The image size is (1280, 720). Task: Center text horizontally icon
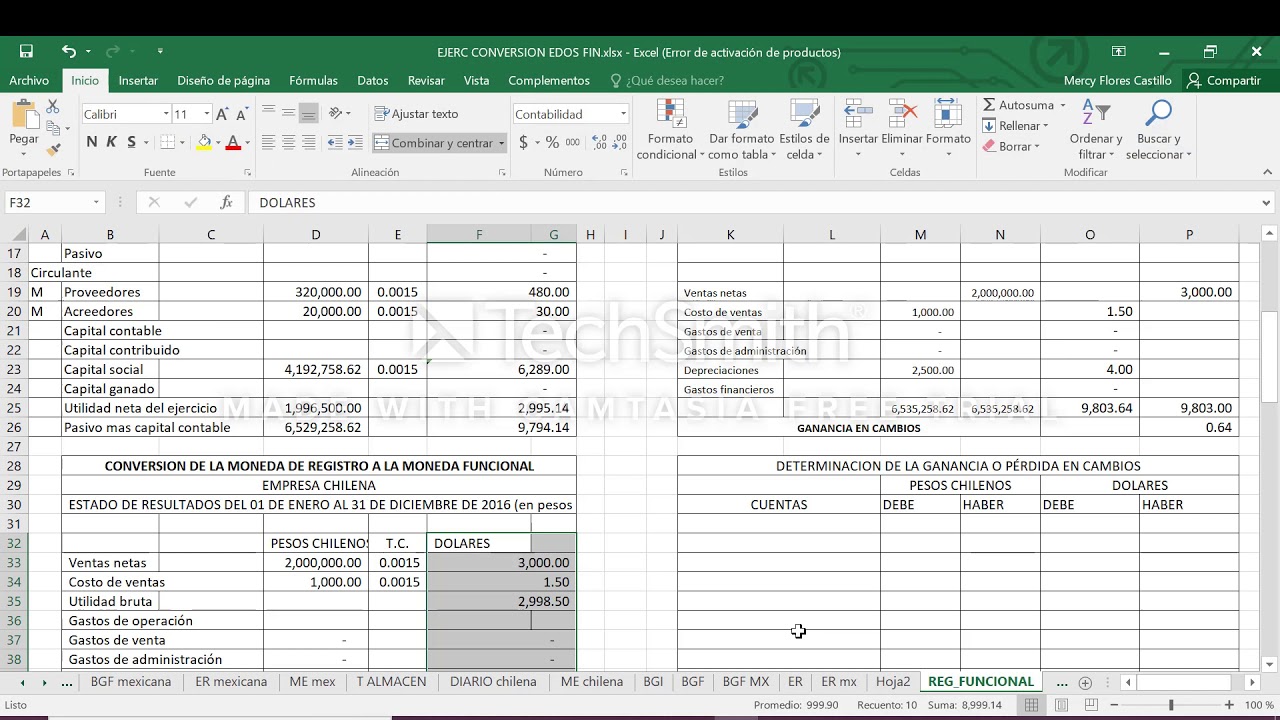(288, 143)
